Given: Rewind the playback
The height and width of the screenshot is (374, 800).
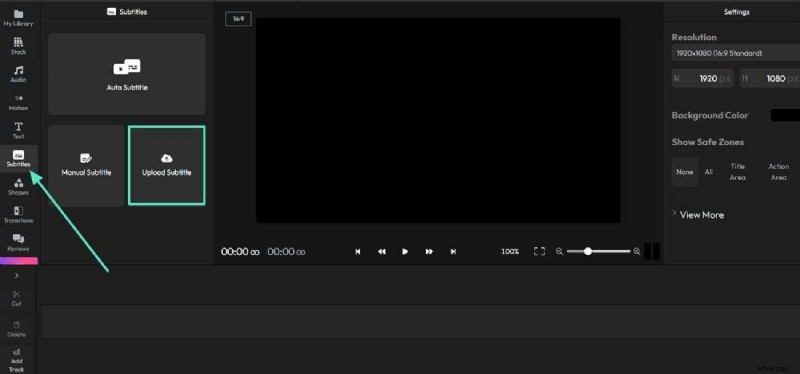Looking at the screenshot, I should click(382, 252).
